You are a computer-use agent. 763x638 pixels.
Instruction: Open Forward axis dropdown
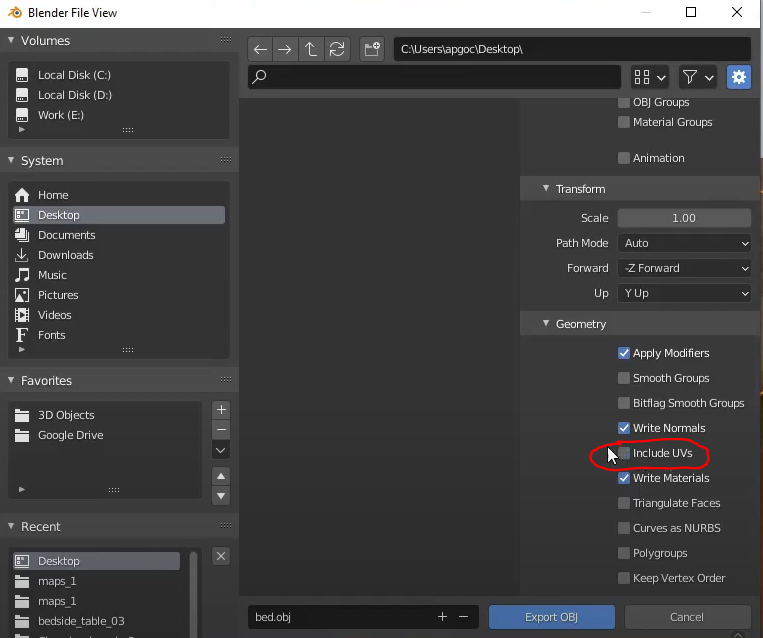pos(684,268)
